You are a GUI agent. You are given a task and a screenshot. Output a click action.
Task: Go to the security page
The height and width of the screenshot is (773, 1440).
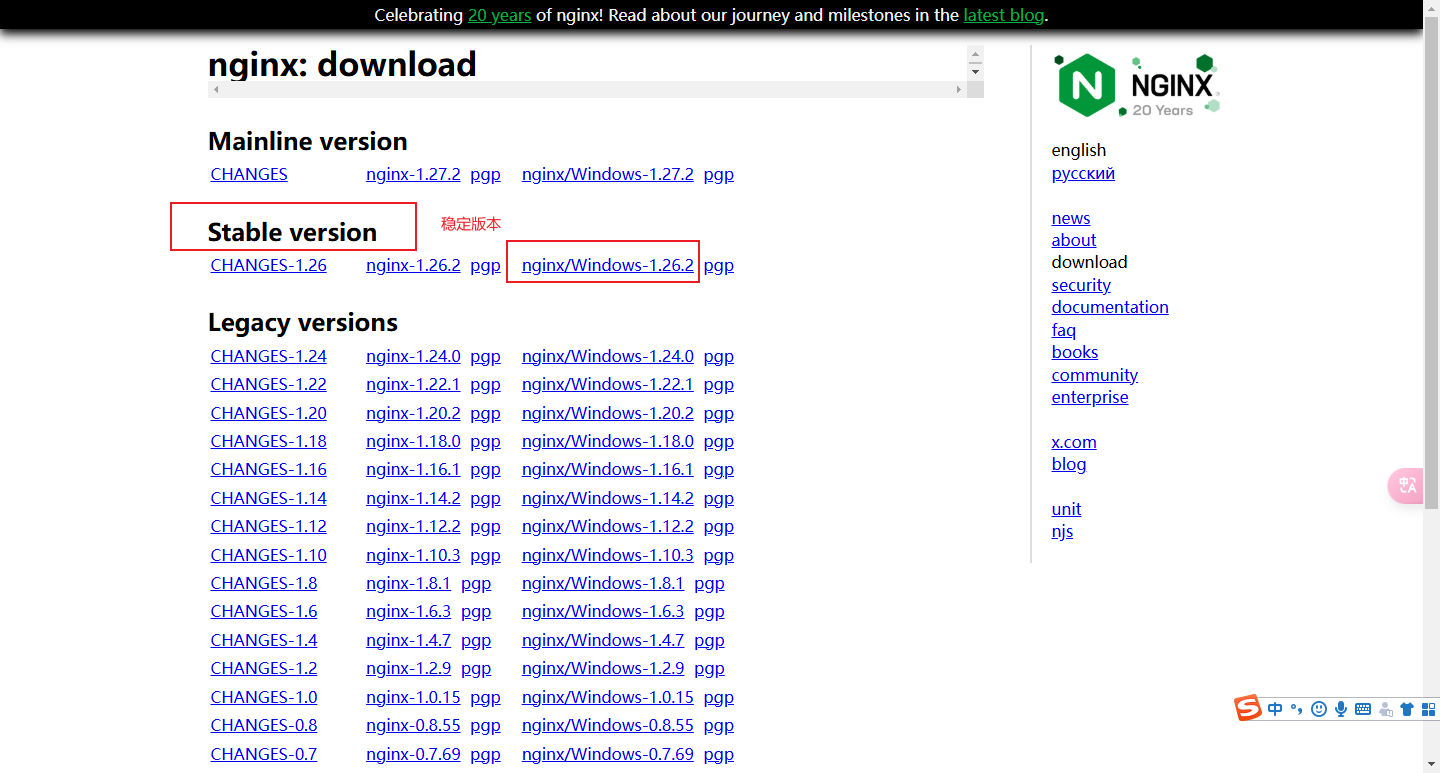coord(1081,285)
